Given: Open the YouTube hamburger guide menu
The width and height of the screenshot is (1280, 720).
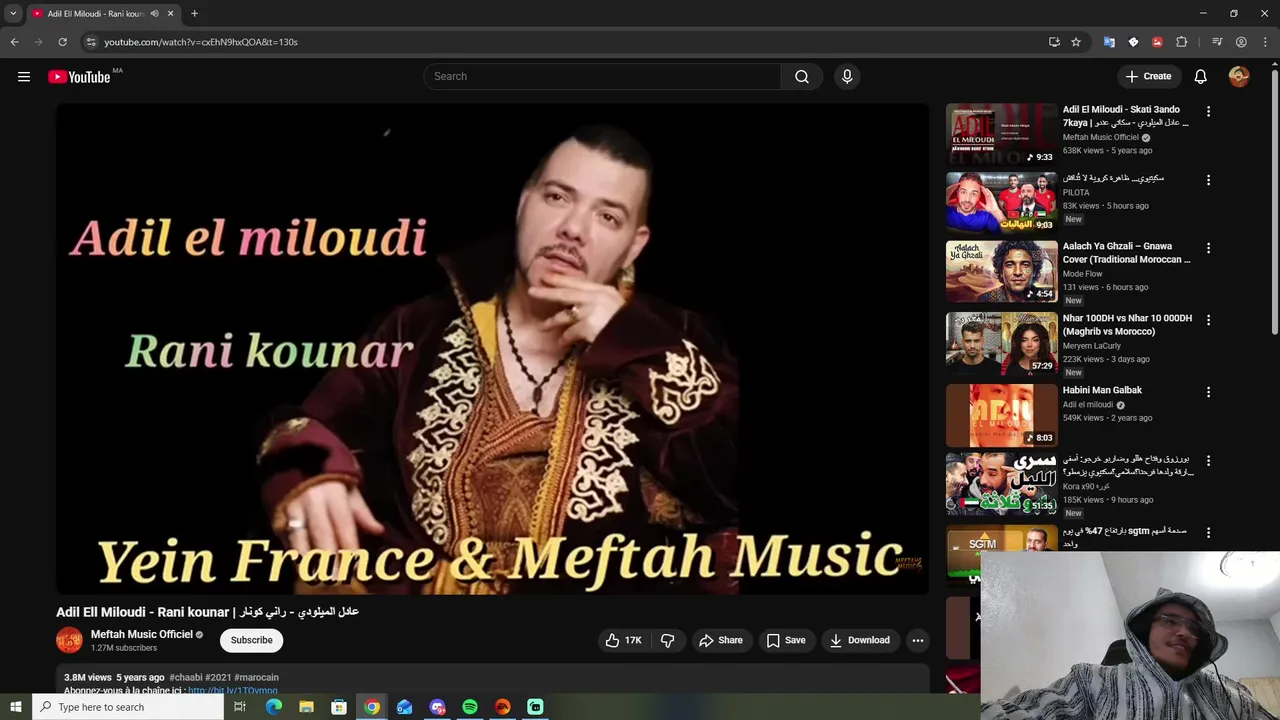Looking at the screenshot, I should [x=24, y=77].
